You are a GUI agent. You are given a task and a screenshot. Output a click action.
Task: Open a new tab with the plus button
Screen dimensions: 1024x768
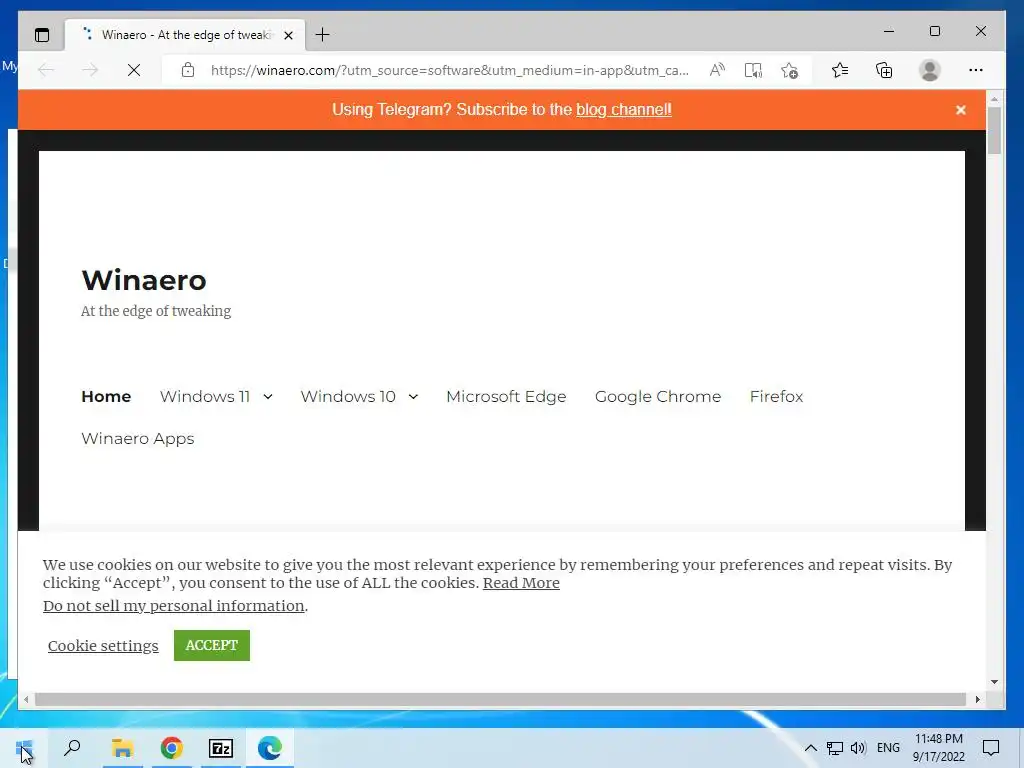322,35
